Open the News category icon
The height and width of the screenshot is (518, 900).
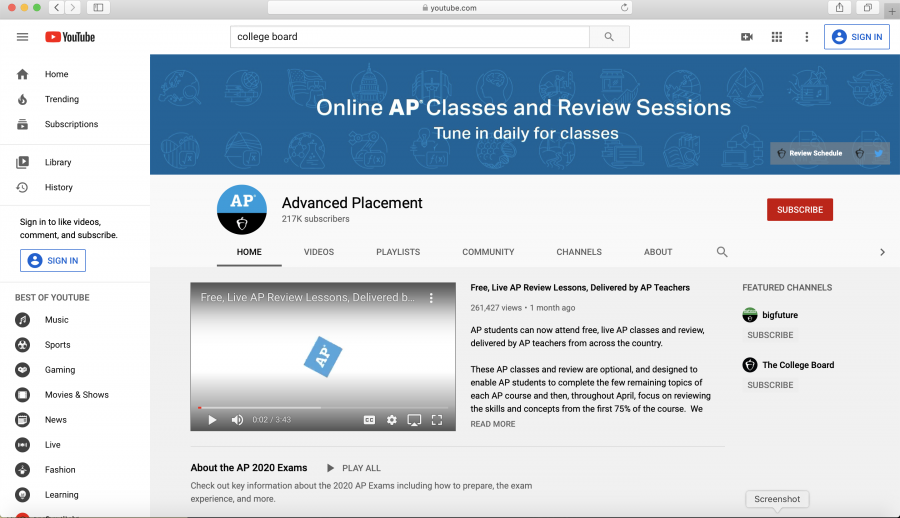tap(22, 420)
